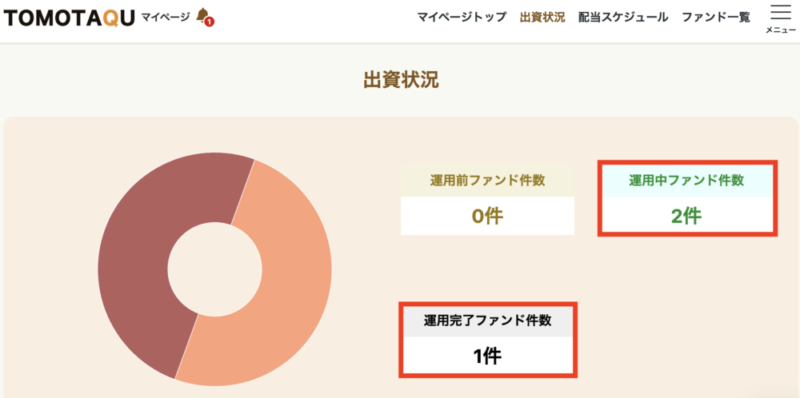Click the donut chart center hole
800x398 pixels.
215,269
